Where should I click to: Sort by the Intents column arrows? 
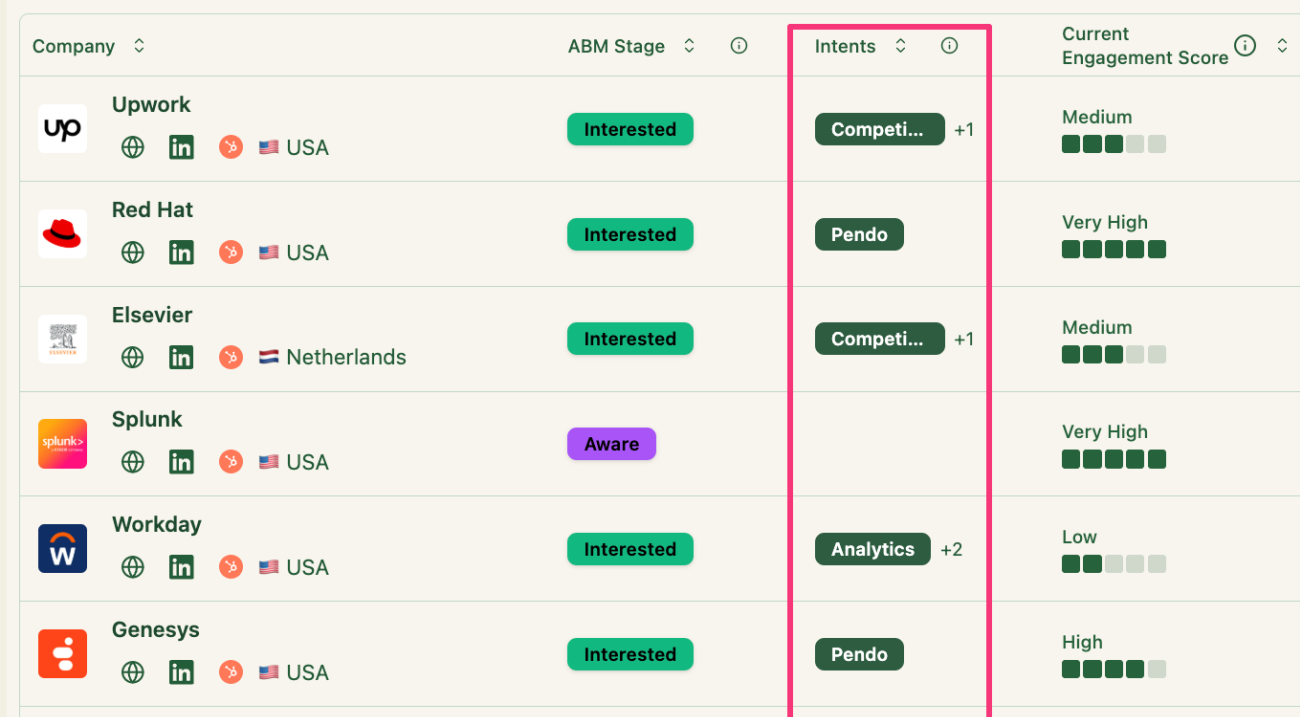(x=900, y=46)
